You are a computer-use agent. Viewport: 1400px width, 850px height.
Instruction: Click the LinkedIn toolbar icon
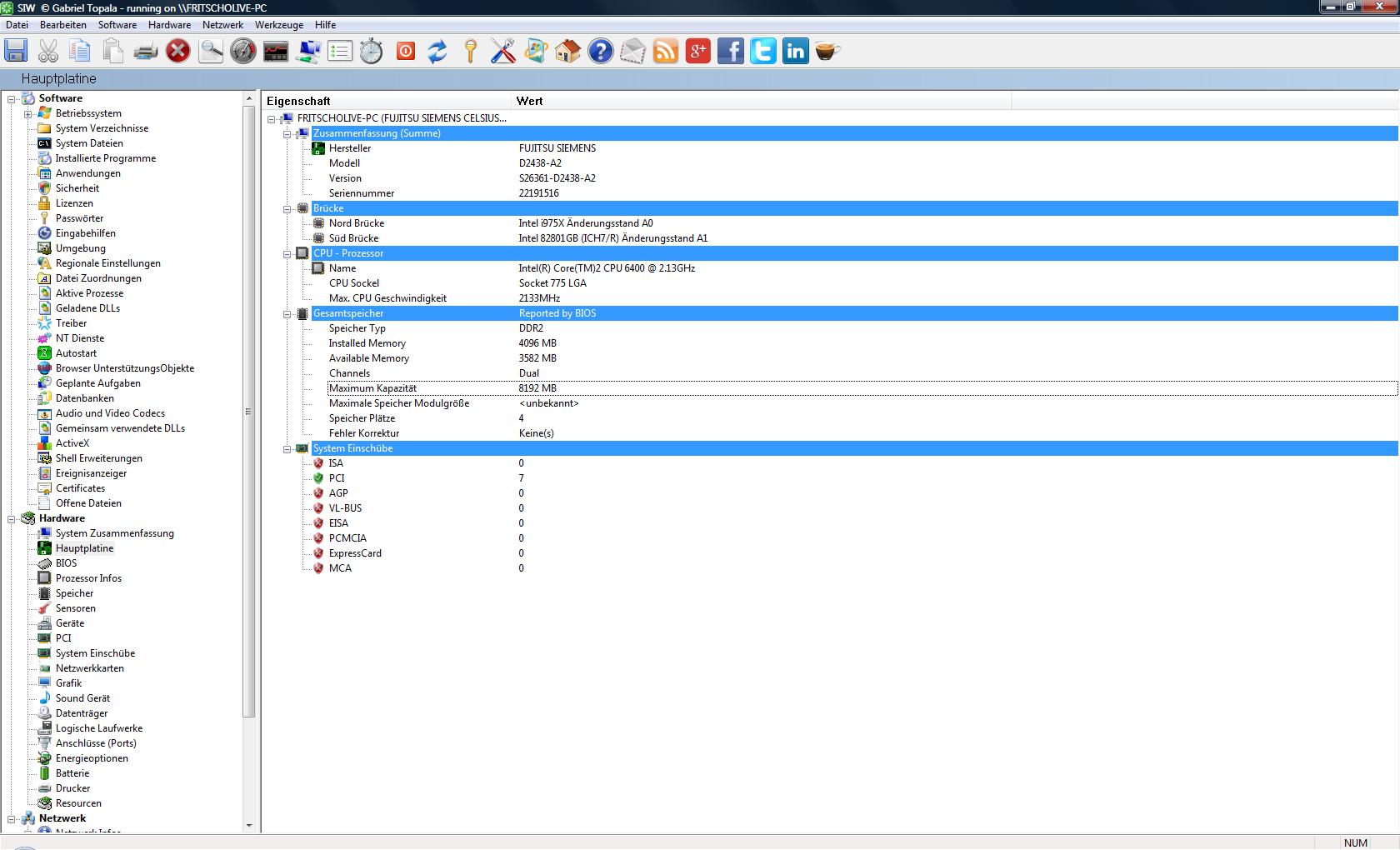click(x=795, y=51)
